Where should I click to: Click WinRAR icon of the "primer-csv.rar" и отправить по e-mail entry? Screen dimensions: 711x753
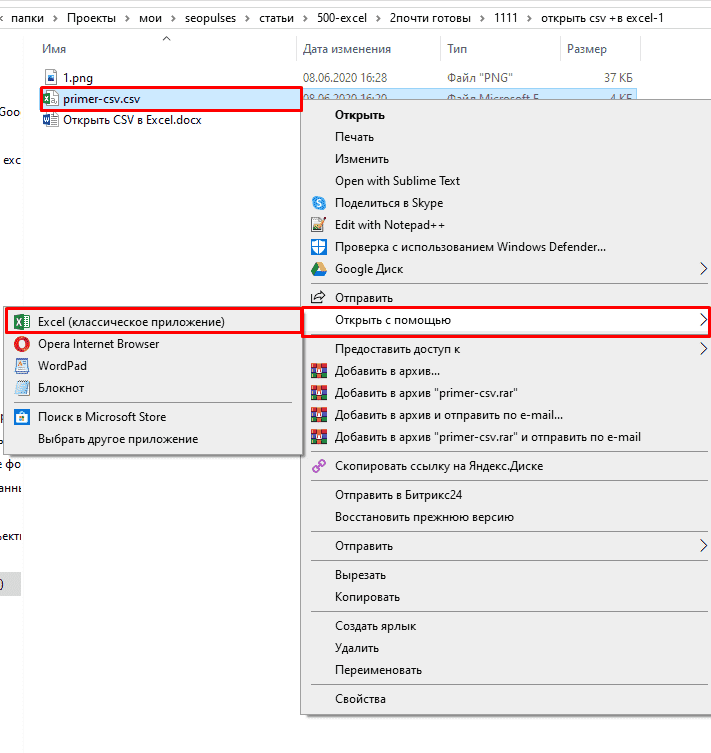click(319, 437)
